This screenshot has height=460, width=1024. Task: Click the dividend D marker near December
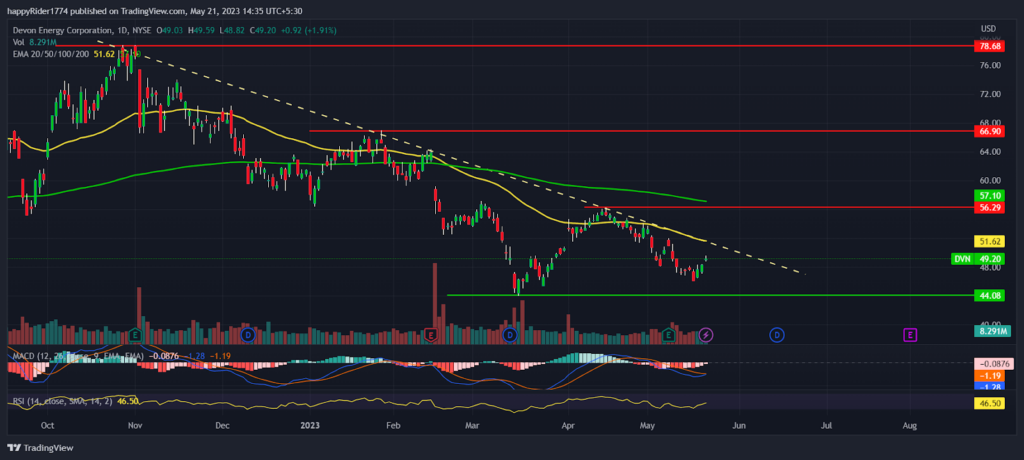[x=248, y=335]
